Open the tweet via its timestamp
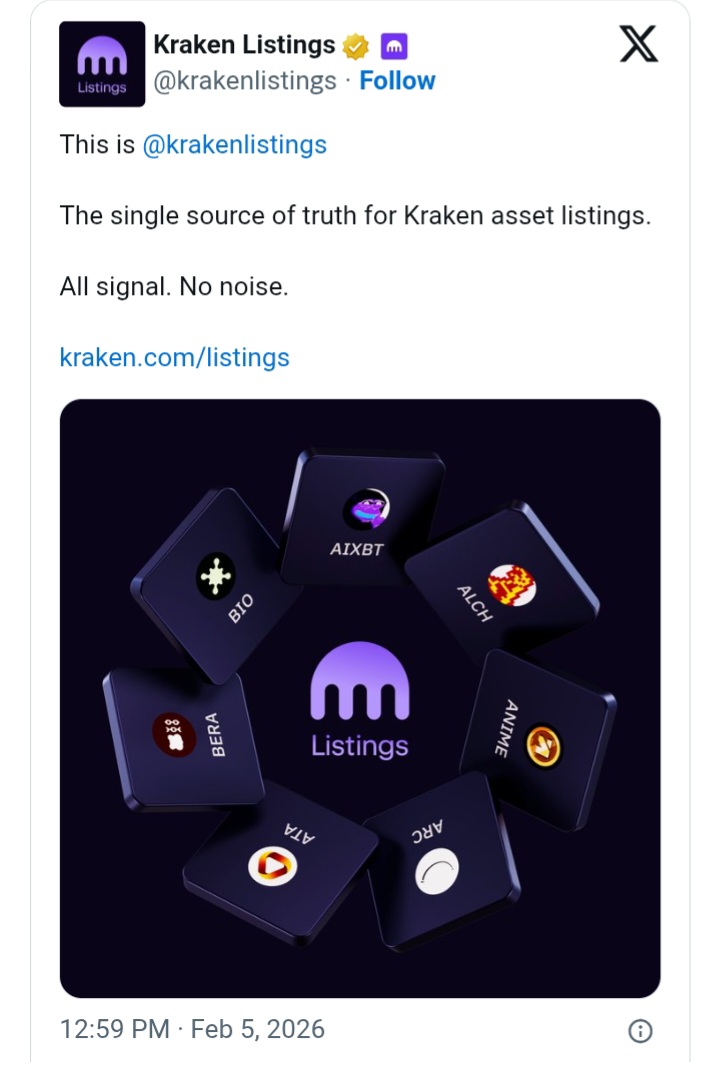 tap(190, 1028)
